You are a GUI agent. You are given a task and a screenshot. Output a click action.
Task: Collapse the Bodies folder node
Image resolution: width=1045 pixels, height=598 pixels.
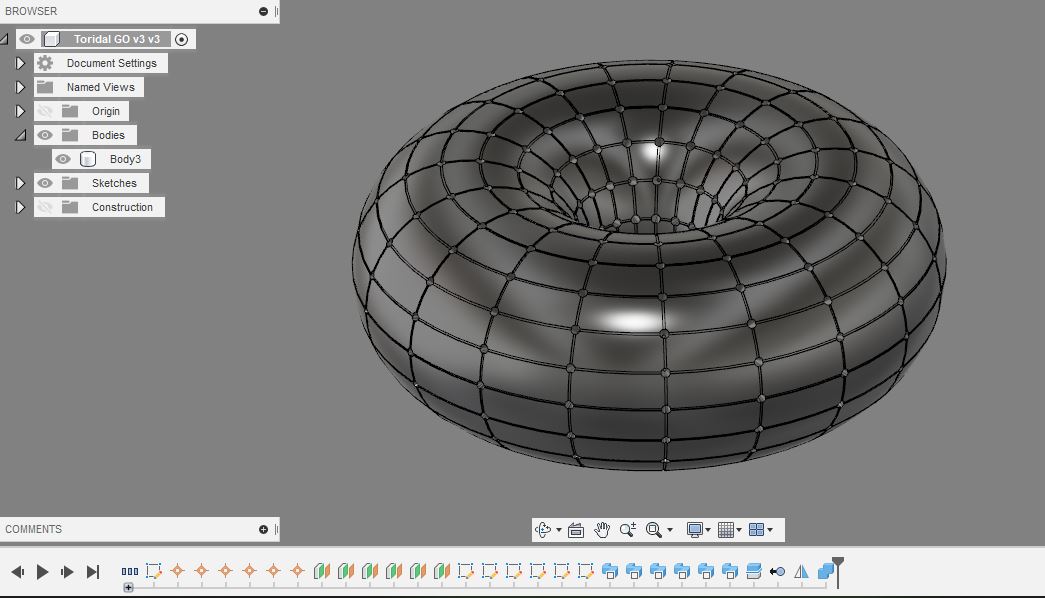[21, 135]
